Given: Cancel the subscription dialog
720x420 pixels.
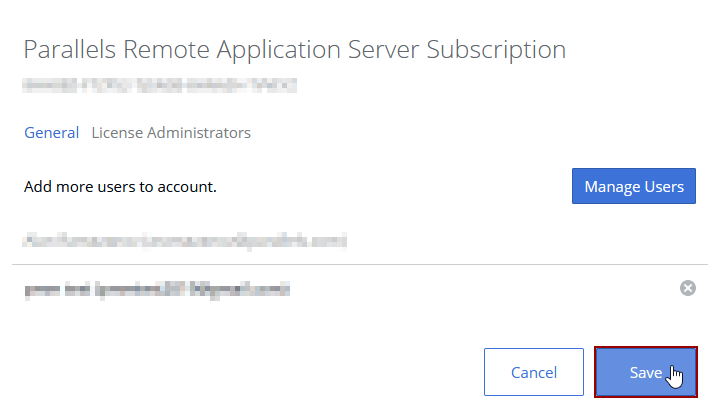Looking at the screenshot, I should pos(533,372).
